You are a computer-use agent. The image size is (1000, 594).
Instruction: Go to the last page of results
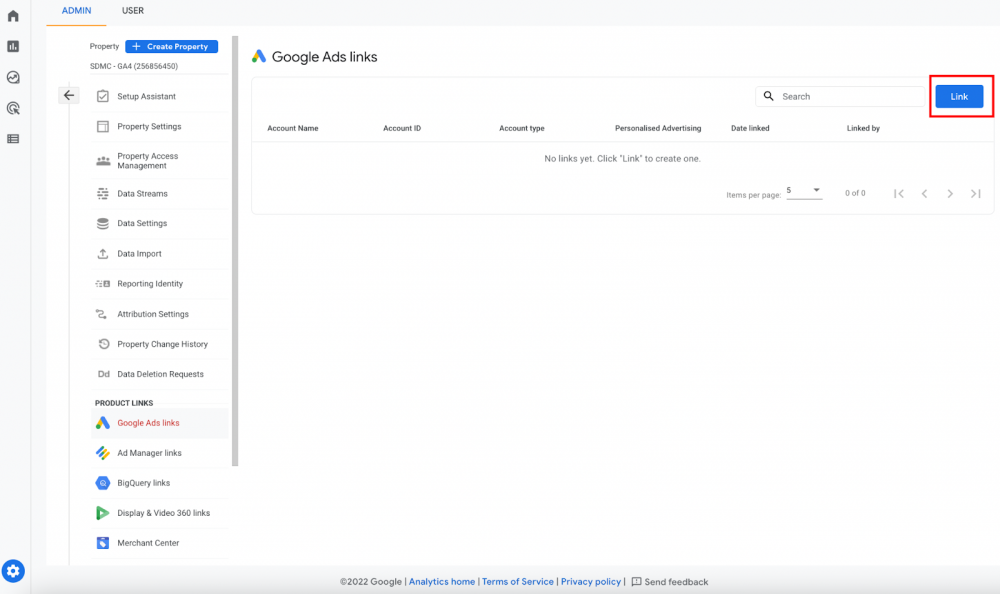point(976,193)
